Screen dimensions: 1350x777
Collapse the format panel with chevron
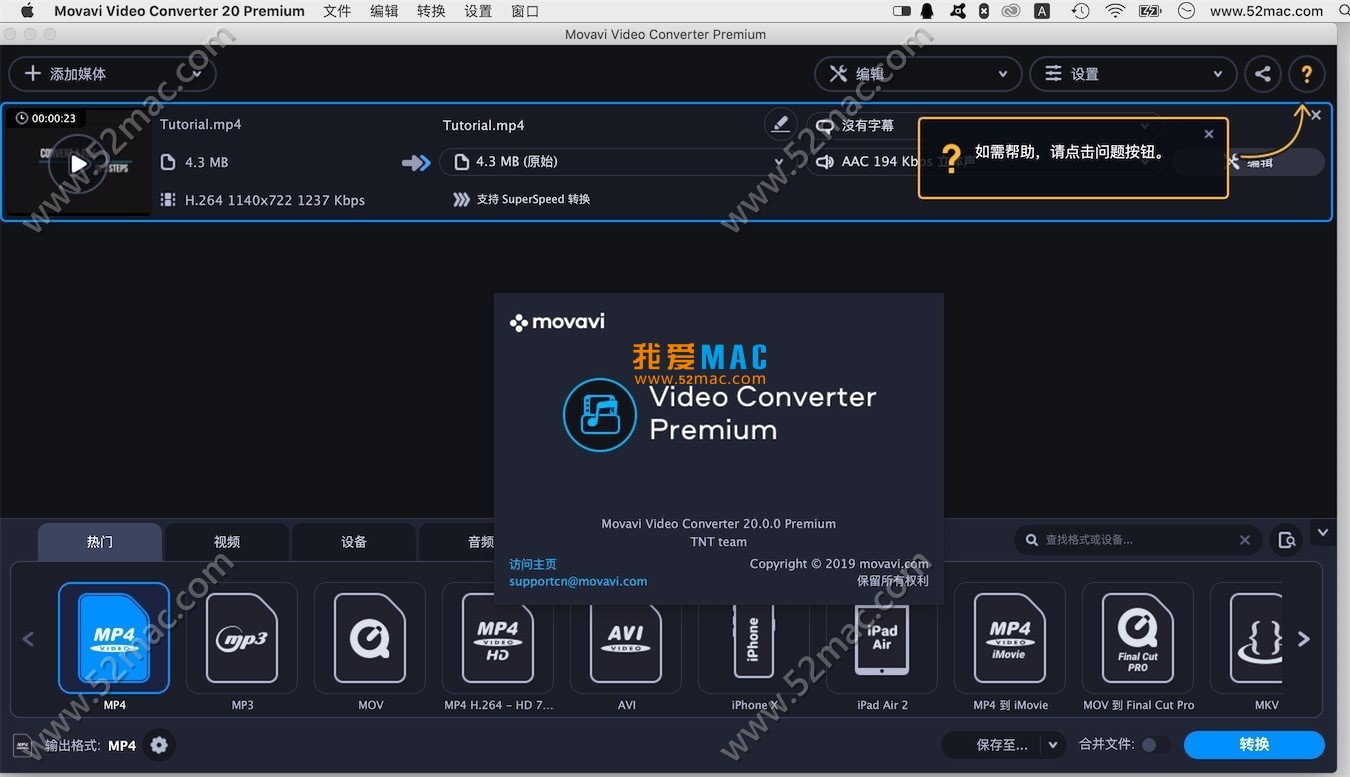pyautogui.click(x=1323, y=533)
